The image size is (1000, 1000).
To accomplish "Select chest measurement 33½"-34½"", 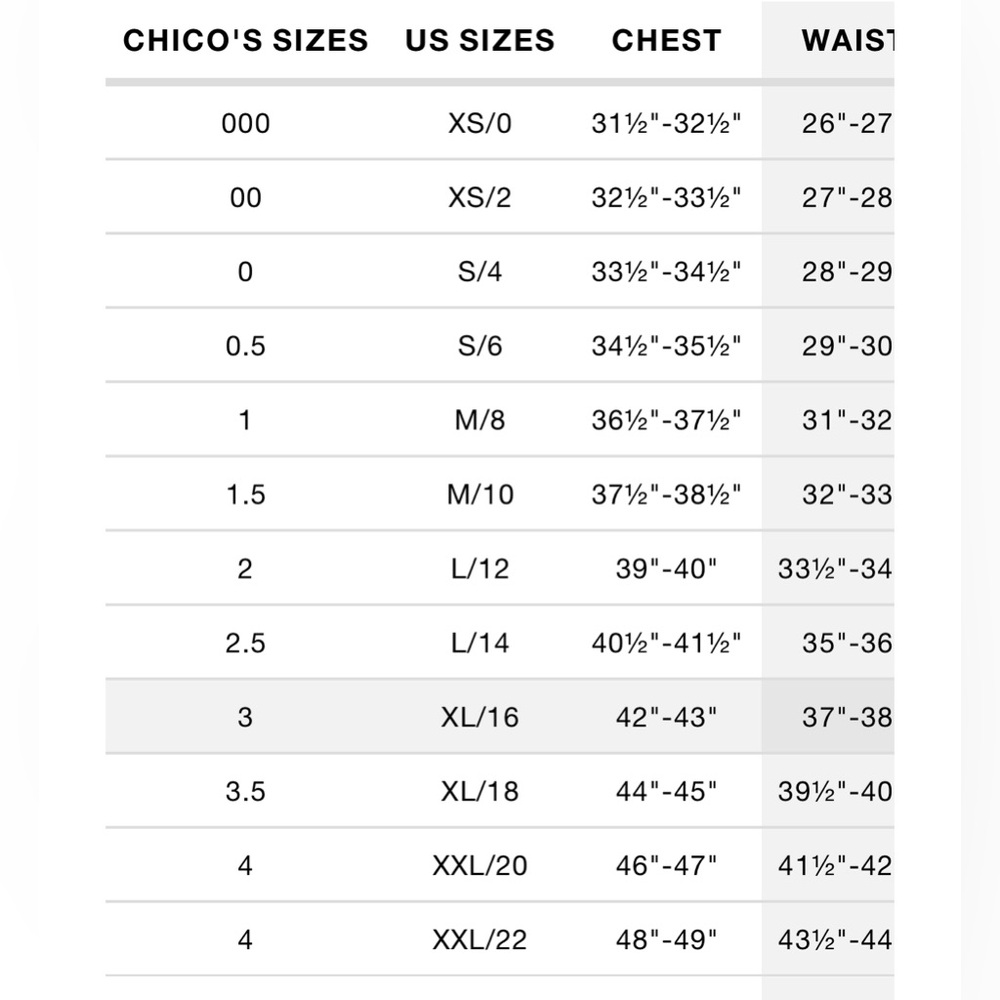I will tap(666, 272).
